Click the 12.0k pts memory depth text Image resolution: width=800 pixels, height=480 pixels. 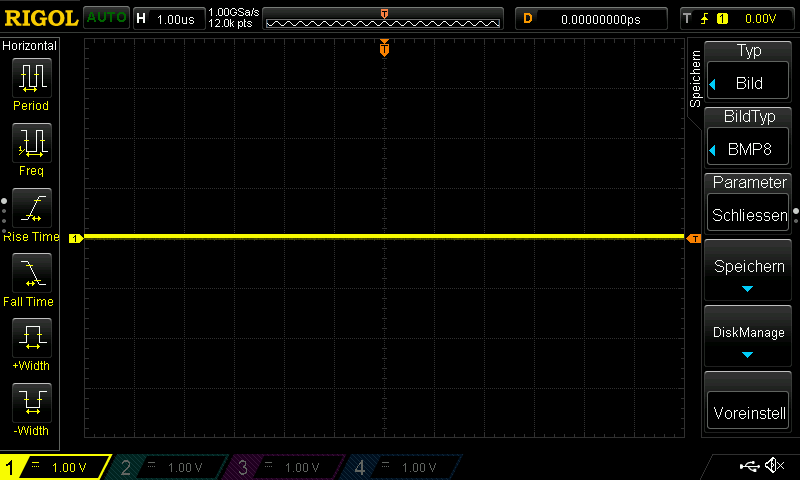point(230,23)
